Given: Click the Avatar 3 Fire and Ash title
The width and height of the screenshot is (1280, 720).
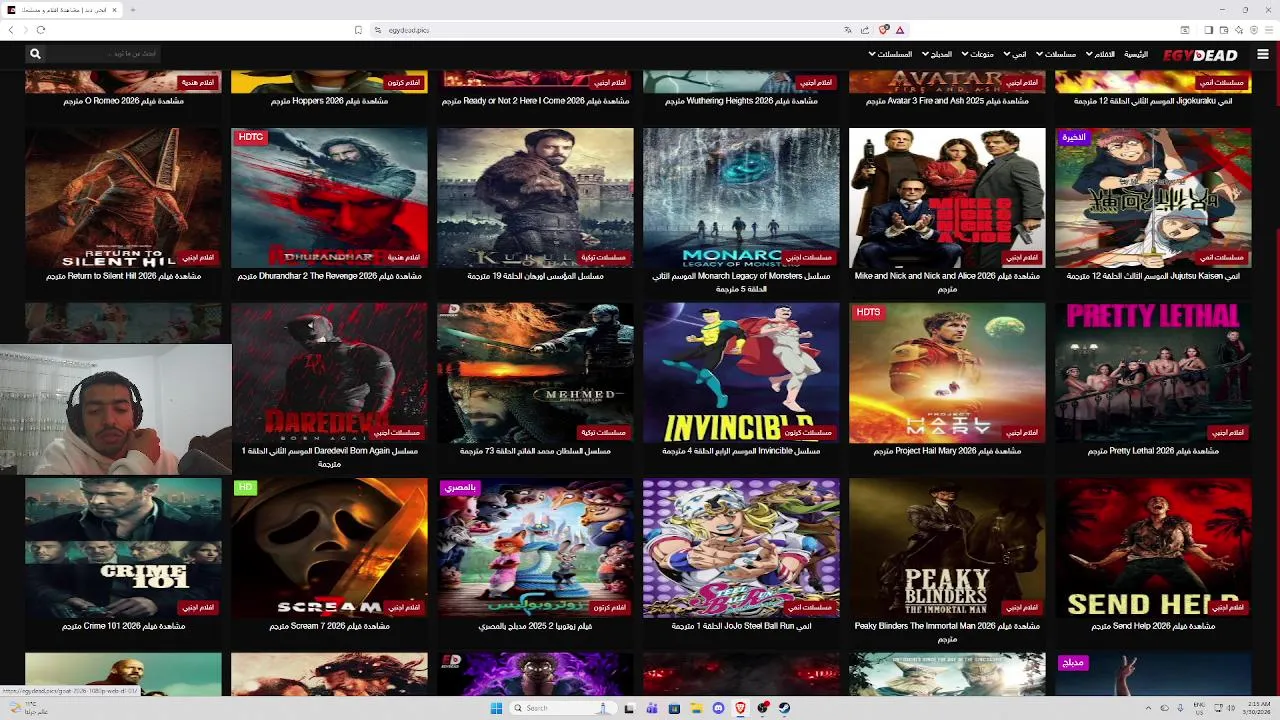Looking at the screenshot, I should (947, 101).
